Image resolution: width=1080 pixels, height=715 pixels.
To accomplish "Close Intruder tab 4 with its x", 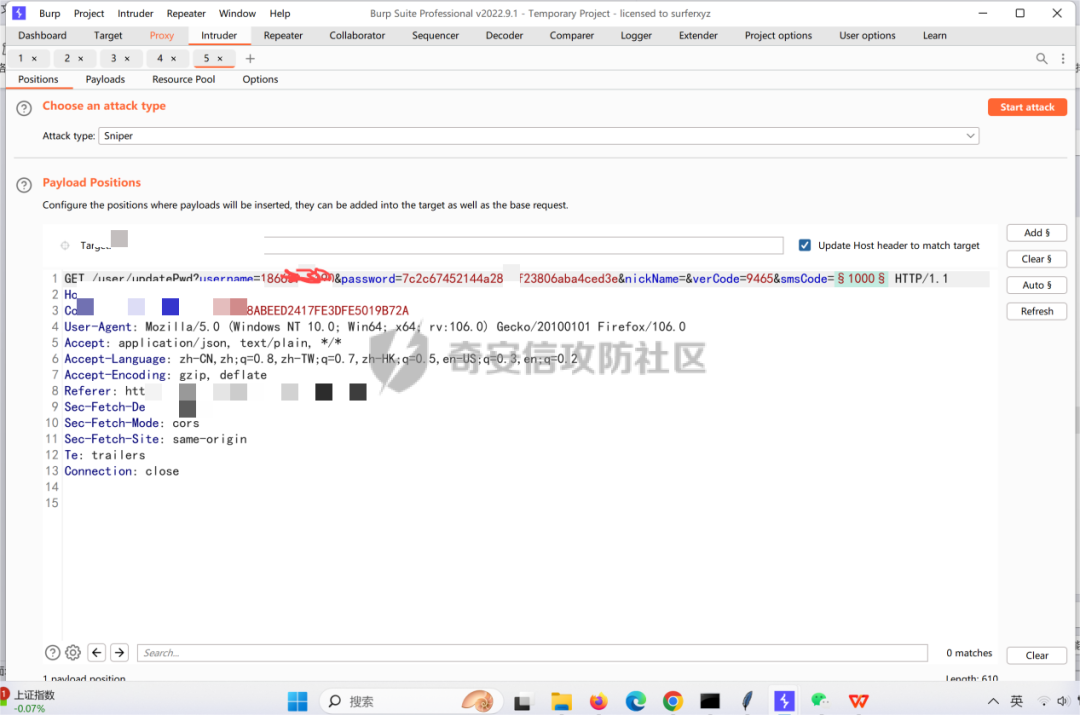I will click(x=174, y=59).
